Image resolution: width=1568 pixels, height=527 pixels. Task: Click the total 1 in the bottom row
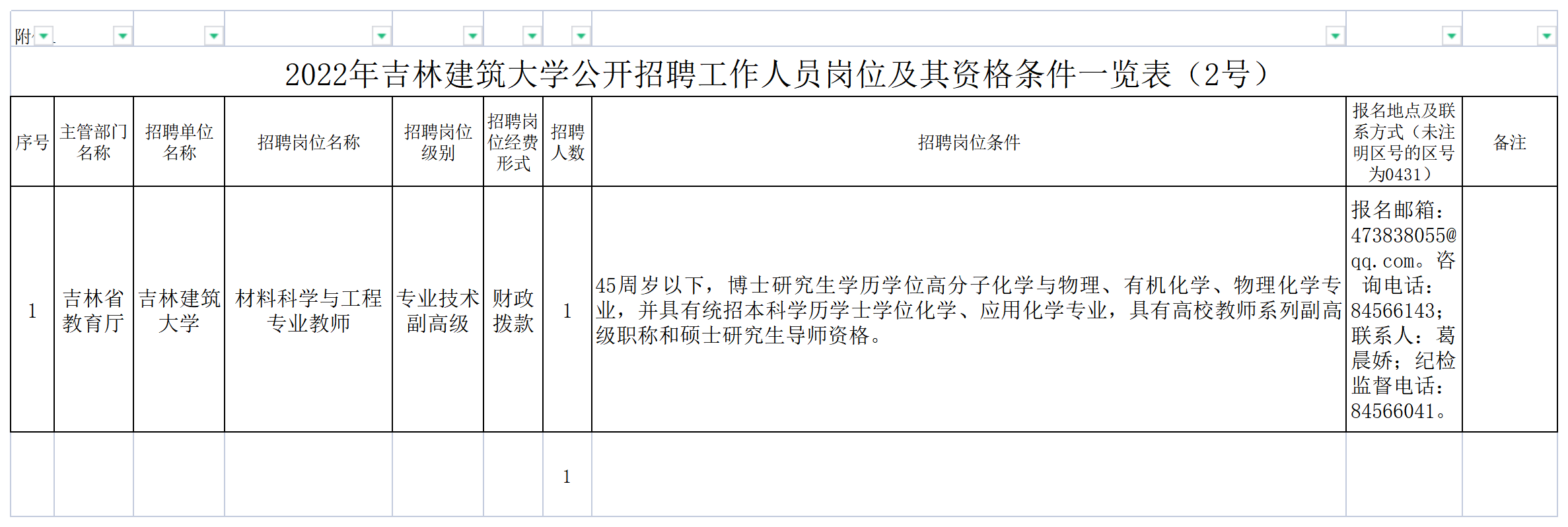(x=567, y=475)
